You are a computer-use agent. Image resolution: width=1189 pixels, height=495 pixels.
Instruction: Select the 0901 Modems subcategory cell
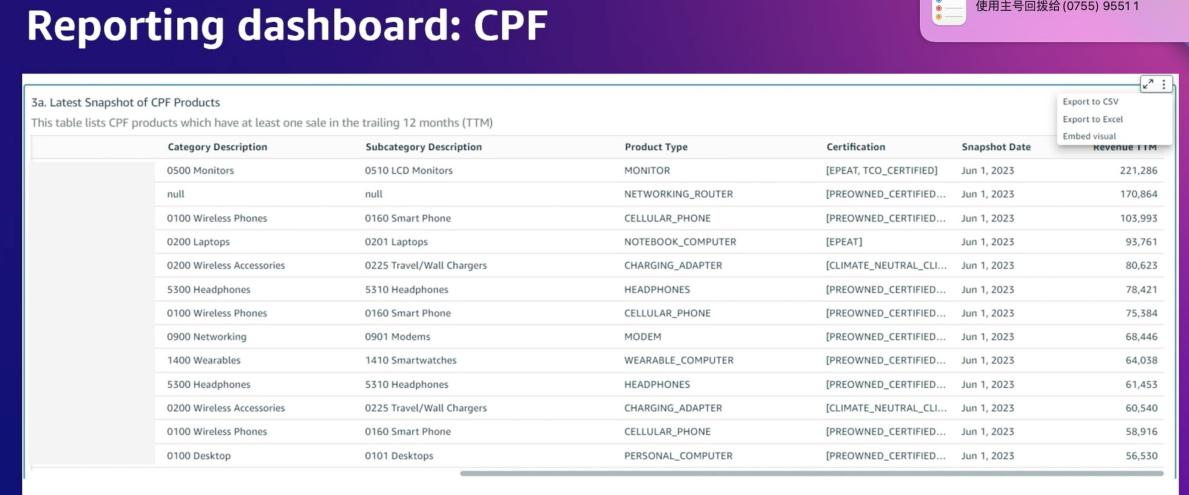click(x=397, y=337)
